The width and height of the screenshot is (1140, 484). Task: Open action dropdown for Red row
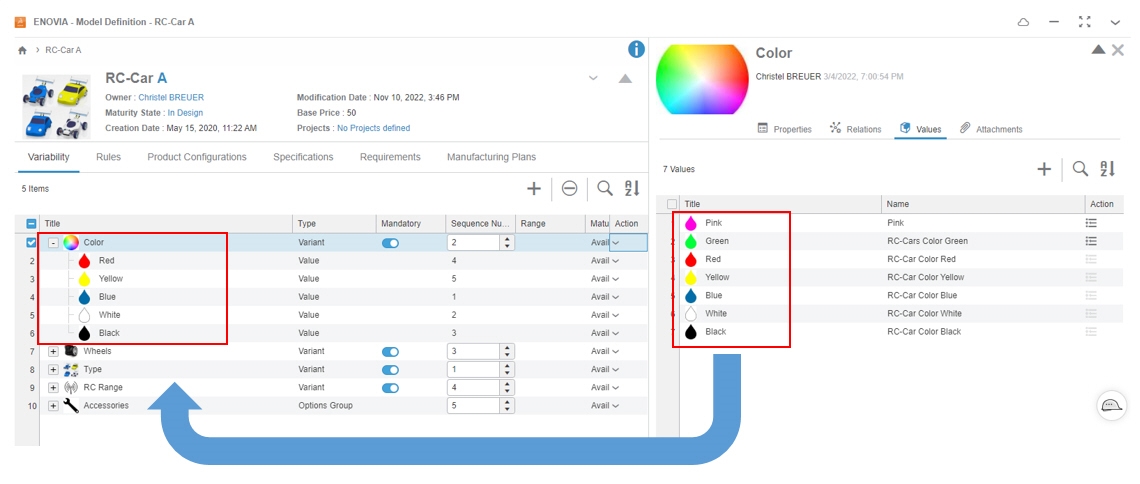pyautogui.click(x=616, y=261)
